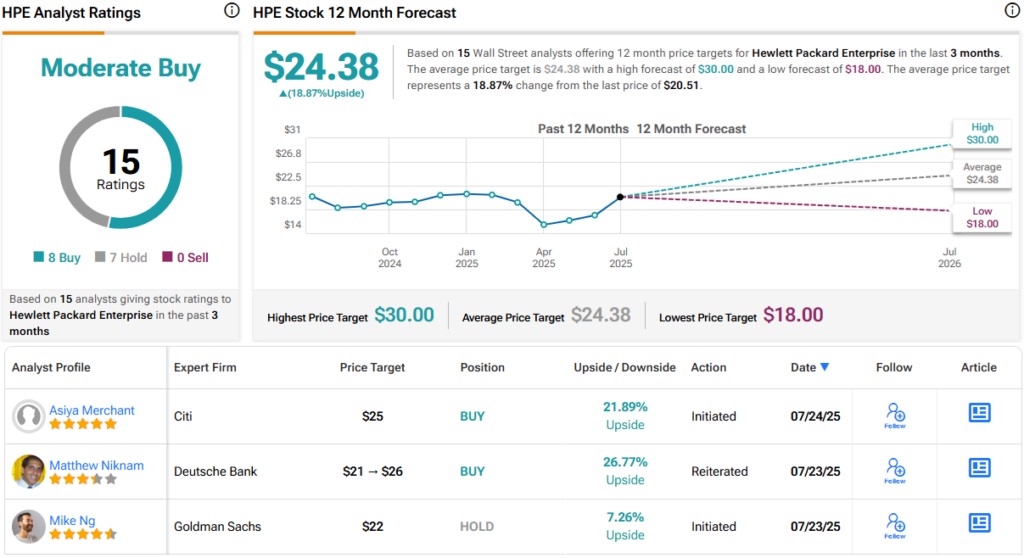This screenshot has width=1024, height=558.
Task: Click info icon beside HPE Analyst Ratings
Action: (x=232, y=12)
